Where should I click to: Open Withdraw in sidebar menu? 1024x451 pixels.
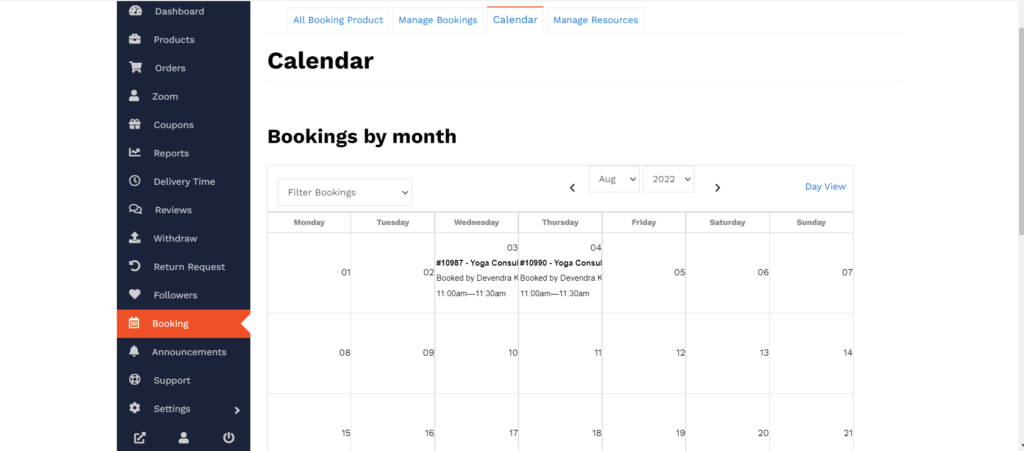point(175,238)
